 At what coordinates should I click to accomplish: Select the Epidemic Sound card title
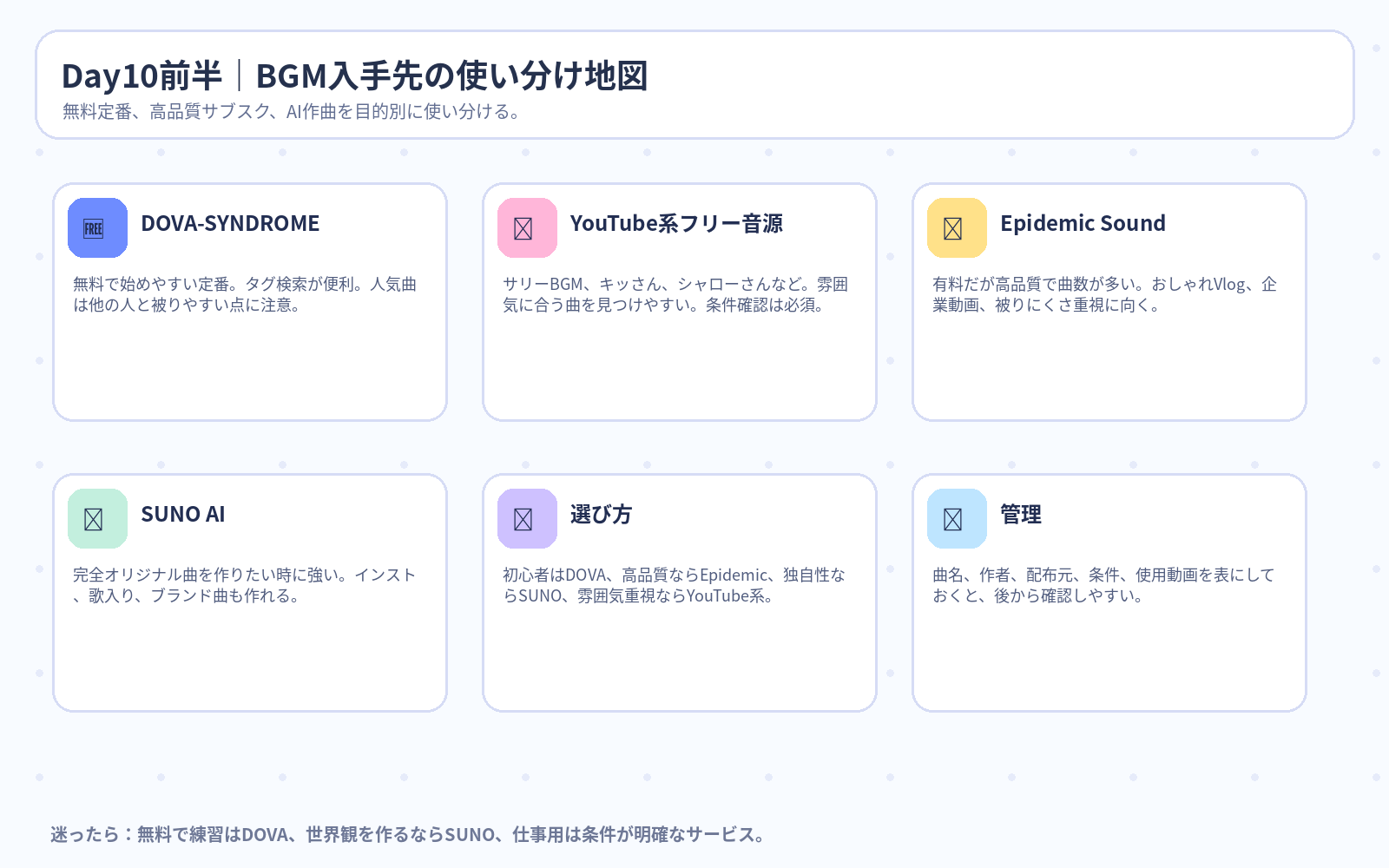coord(1083,224)
